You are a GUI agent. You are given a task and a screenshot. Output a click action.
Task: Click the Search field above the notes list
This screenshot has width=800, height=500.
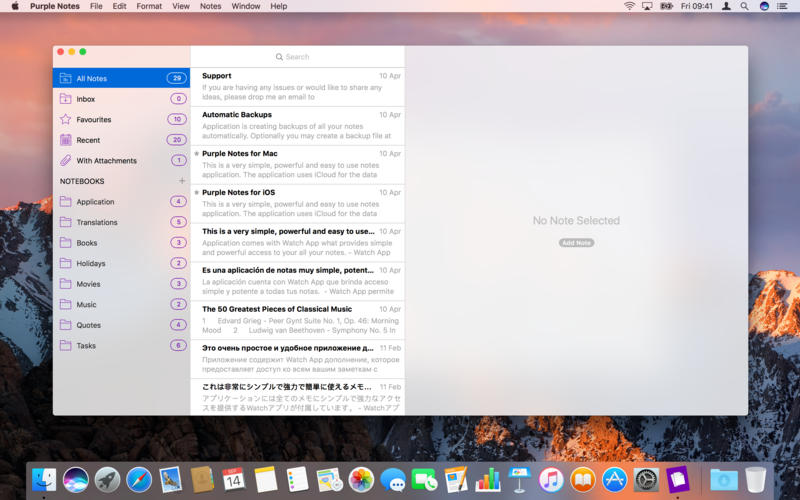coord(297,57)
